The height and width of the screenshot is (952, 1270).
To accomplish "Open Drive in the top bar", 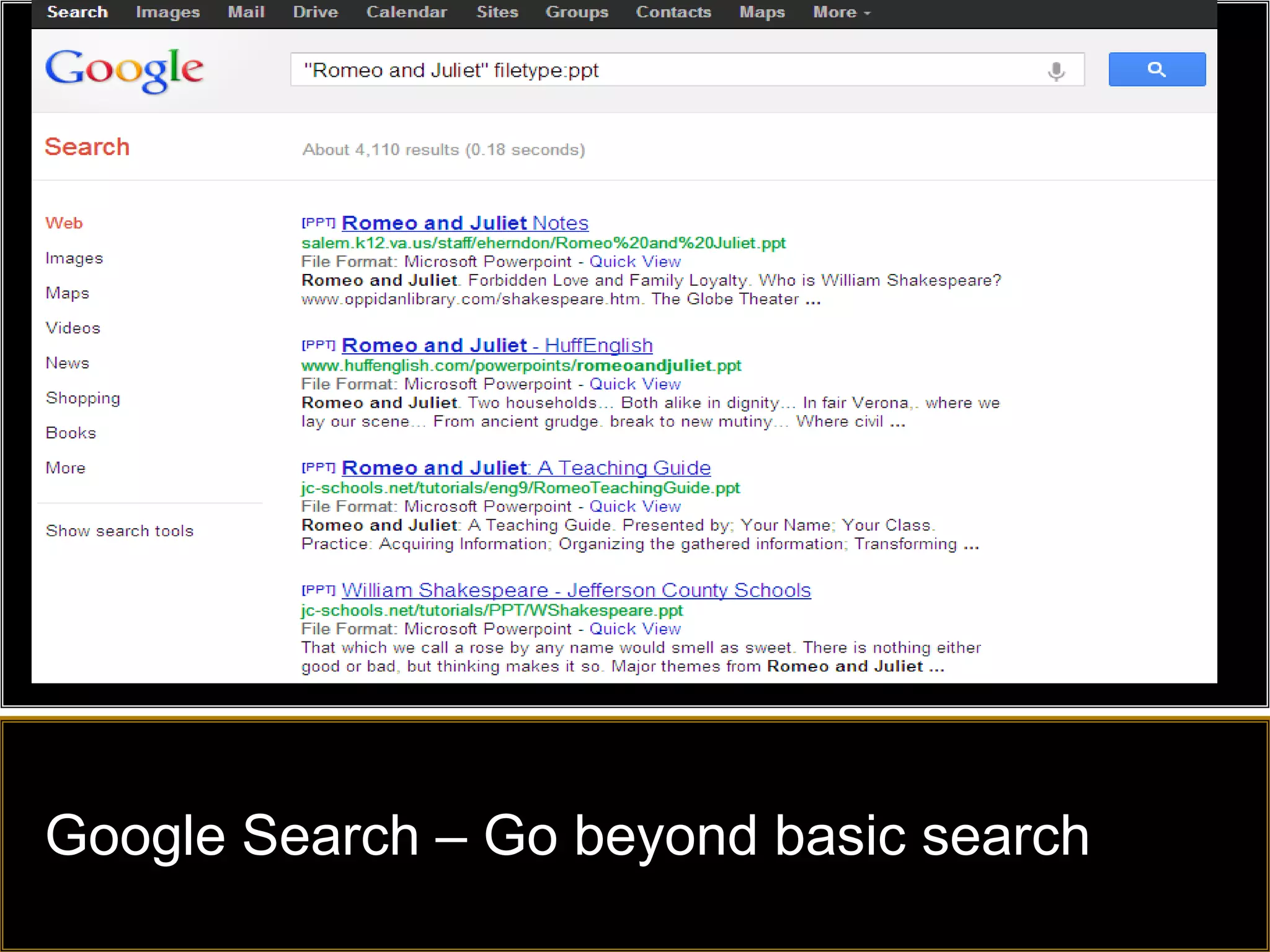I will click(316, 12).
